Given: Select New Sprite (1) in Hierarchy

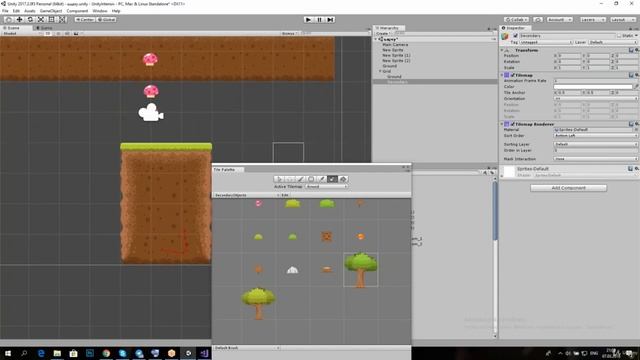Looking at the screenshot, I should pos(396,55).
